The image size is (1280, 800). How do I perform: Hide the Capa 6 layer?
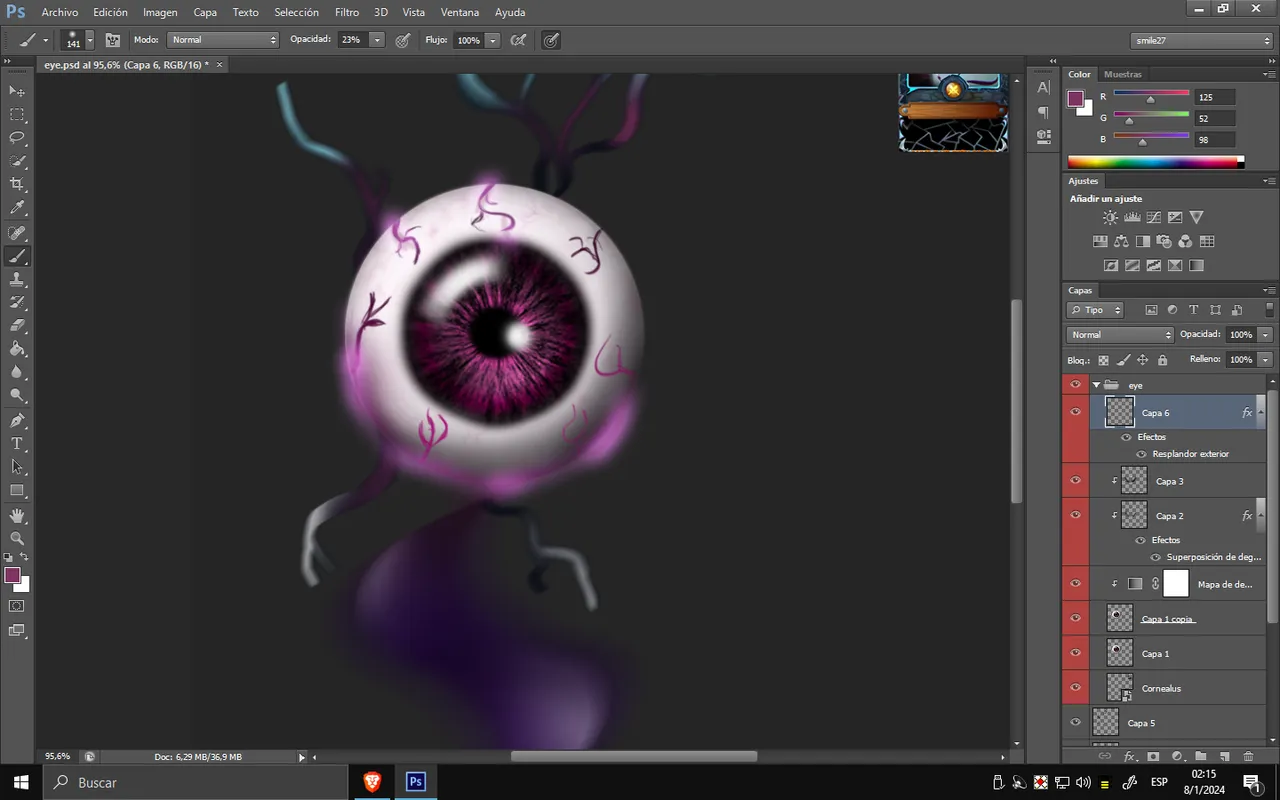[x=1076, y=412]
